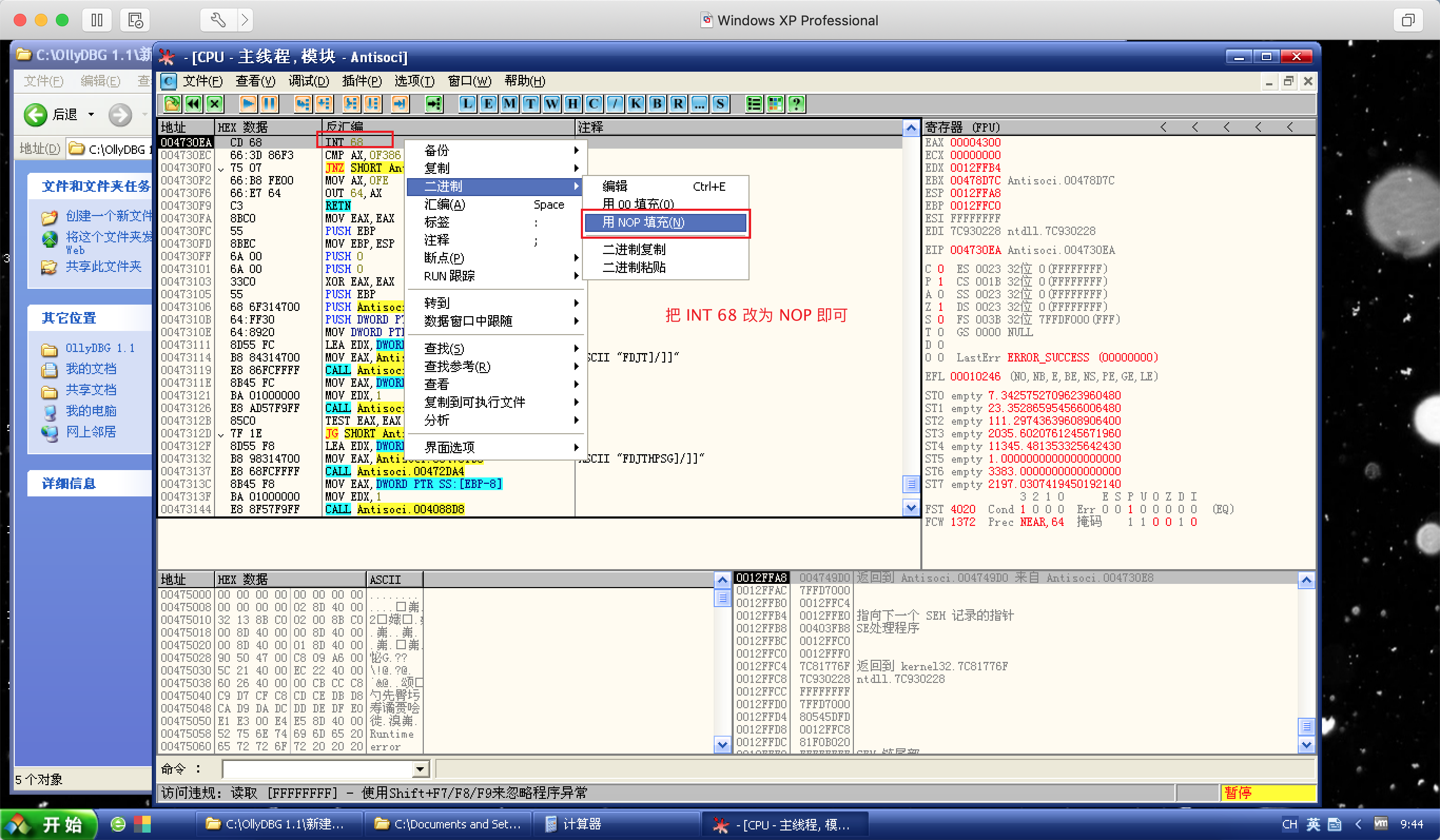Open the Memory map M button
The height and width of the screenshot is (840, 1440).
(509, 104)
